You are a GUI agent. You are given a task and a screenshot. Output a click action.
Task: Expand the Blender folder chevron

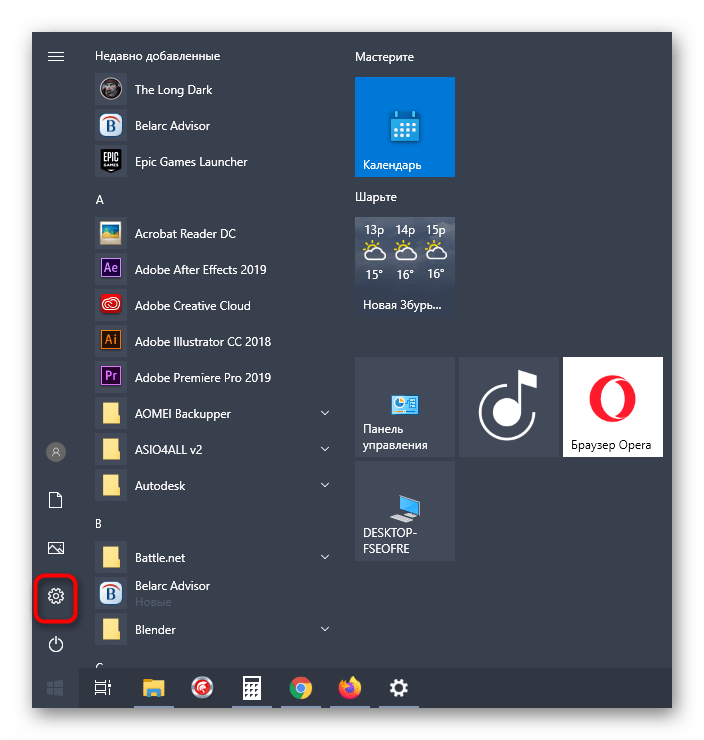pyautogui.click(x=325, y=629)
